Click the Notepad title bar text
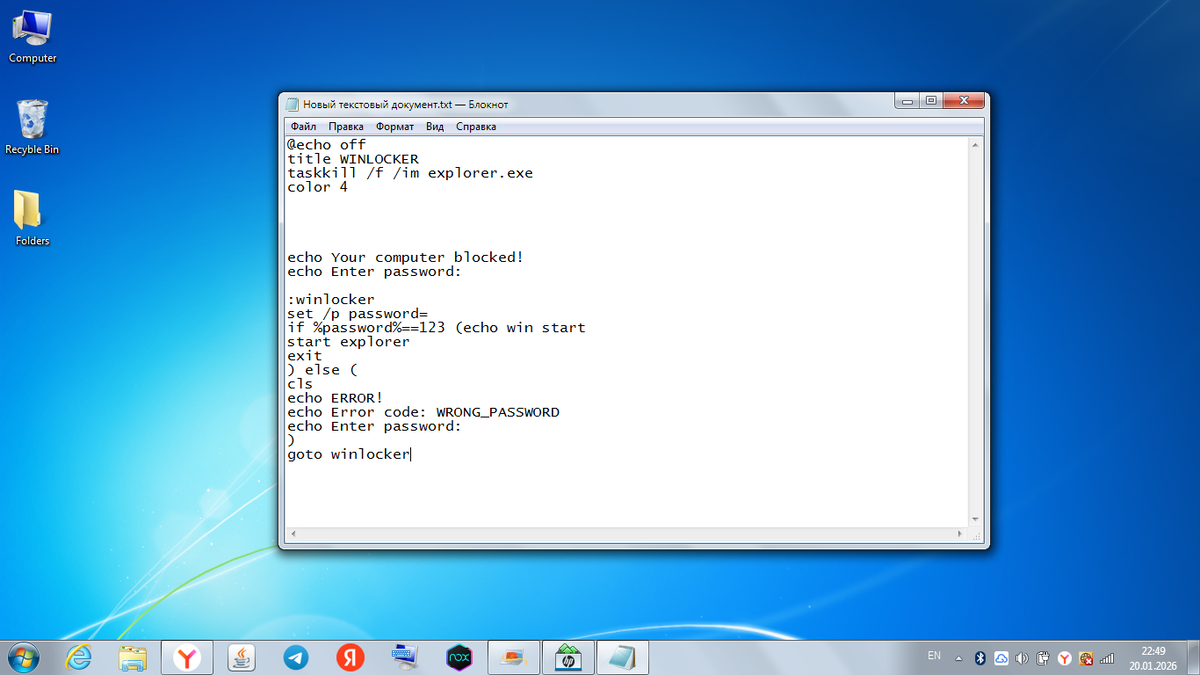Viewport: 1200px width, 675px height. (x=406, y=104)
